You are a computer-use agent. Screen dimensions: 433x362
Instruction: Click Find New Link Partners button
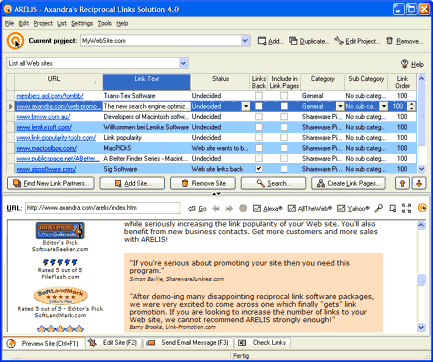click(51, 183)
